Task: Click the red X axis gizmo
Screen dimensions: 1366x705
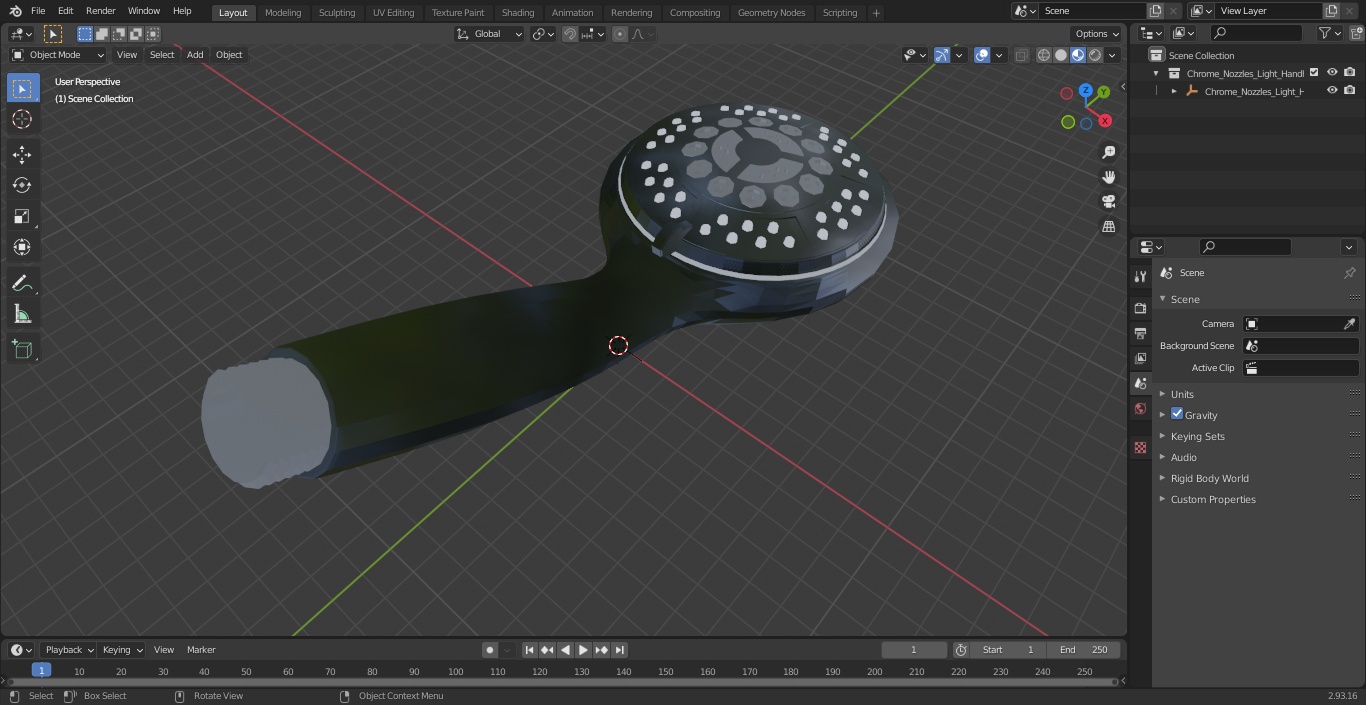Action: click(x=1105, y=121)
